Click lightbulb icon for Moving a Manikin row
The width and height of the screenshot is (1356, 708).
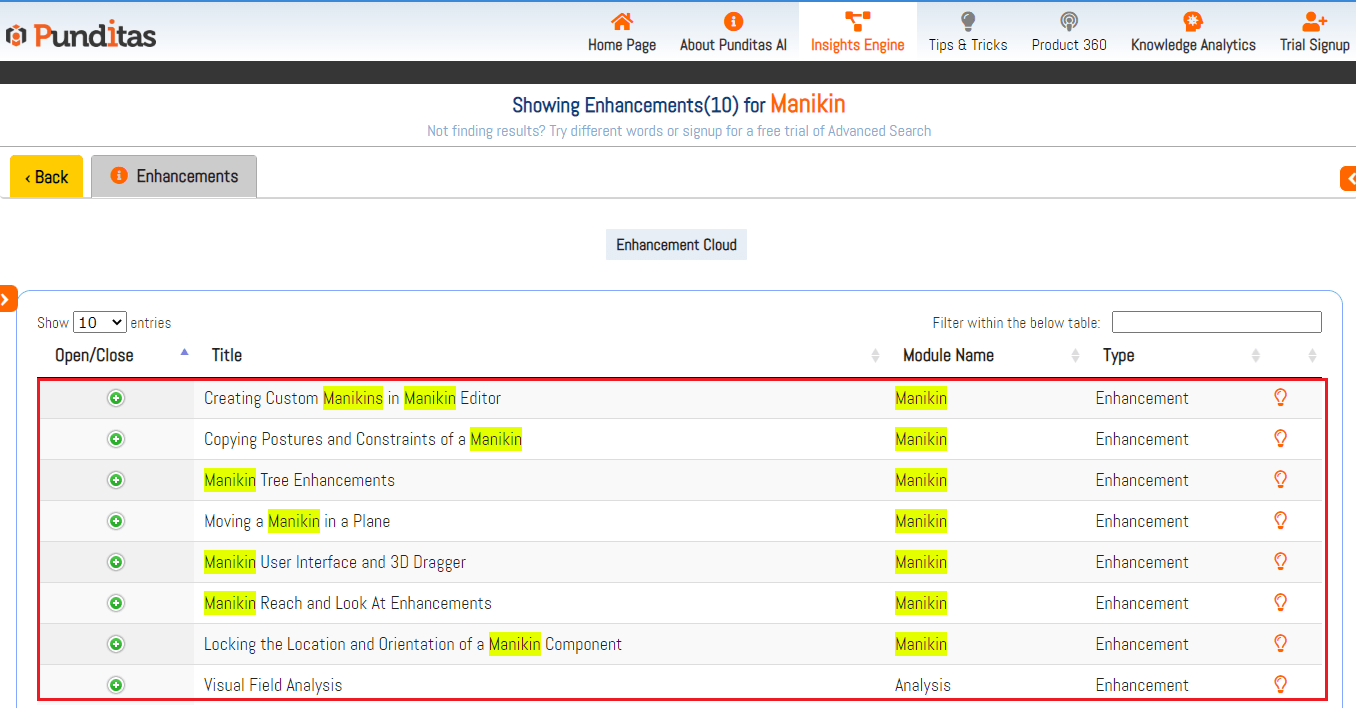1279,521
